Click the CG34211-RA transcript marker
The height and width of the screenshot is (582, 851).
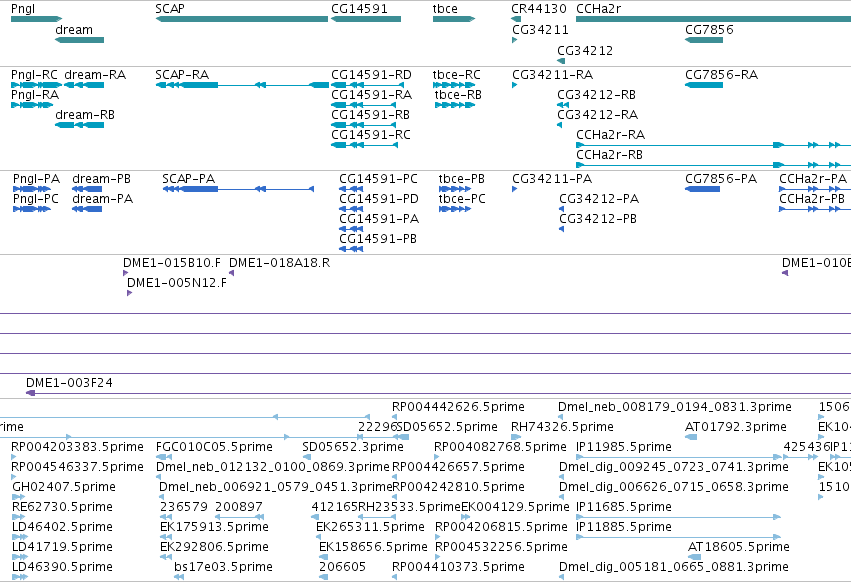coord(515,85)
